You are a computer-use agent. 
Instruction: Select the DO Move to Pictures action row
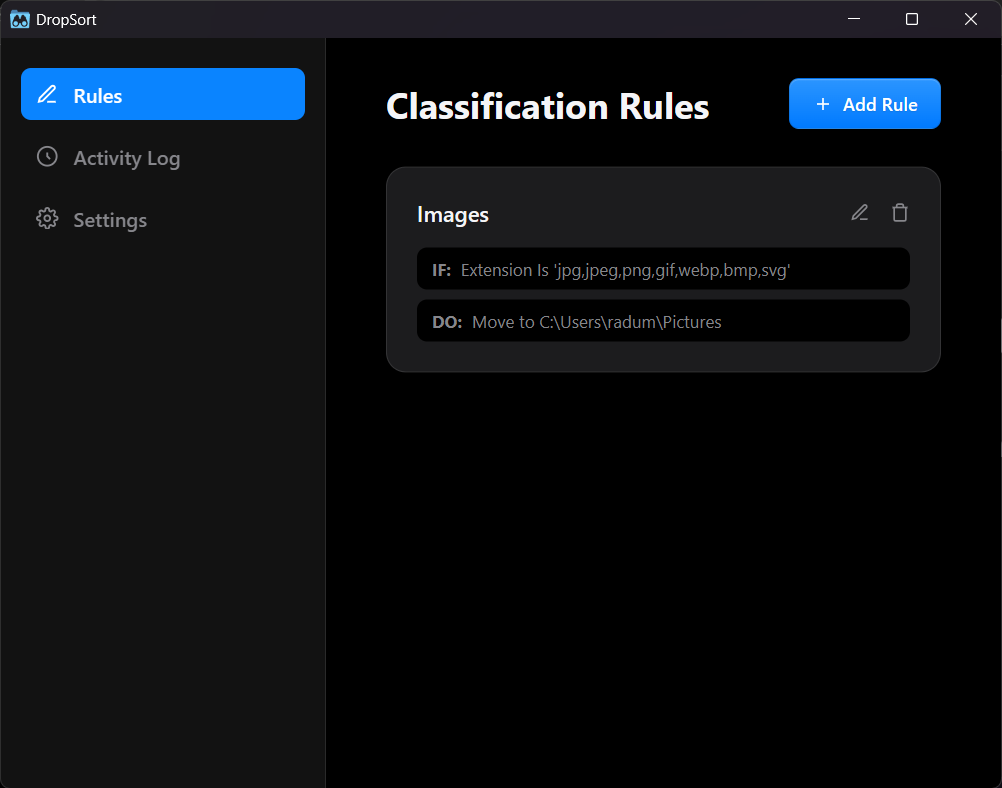(663, 321)
